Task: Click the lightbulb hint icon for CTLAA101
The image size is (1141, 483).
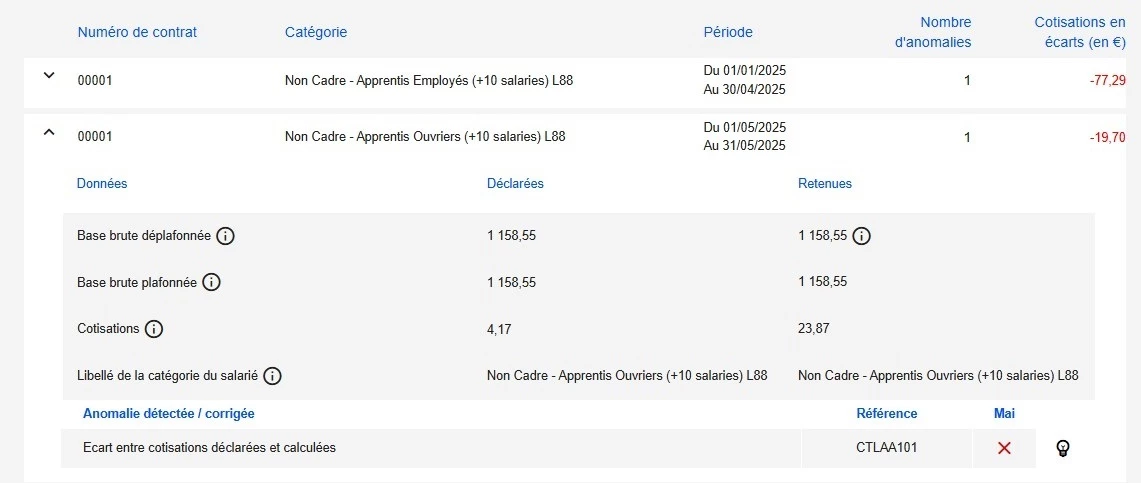Action: coord(1063,448)
